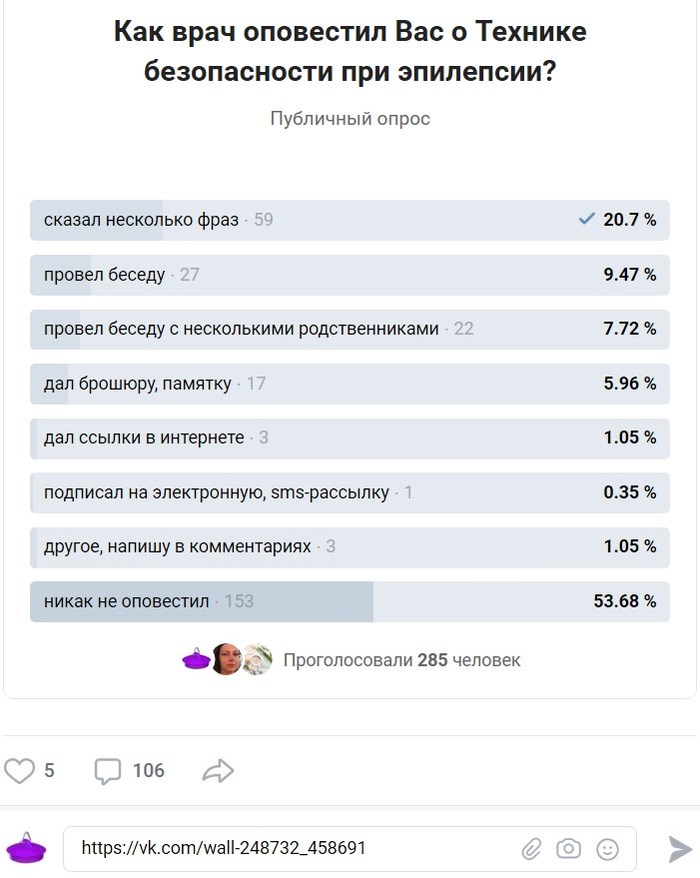This screenshot has height=878, width=700.
Task: Select "провел беседу с несколькими родственниками" option
Action: tap(349, 329)
